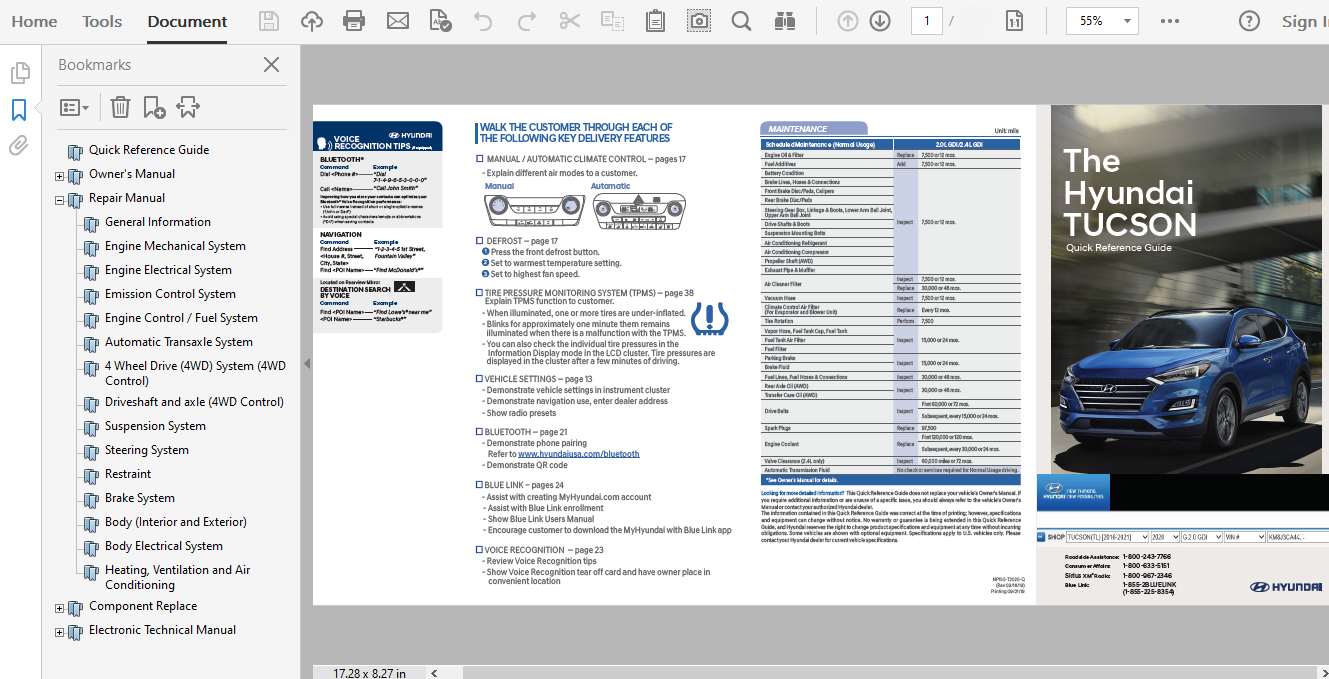Click the Print file icon
The height and width of the screenshot is (679, 1329).
pos(354,21)
